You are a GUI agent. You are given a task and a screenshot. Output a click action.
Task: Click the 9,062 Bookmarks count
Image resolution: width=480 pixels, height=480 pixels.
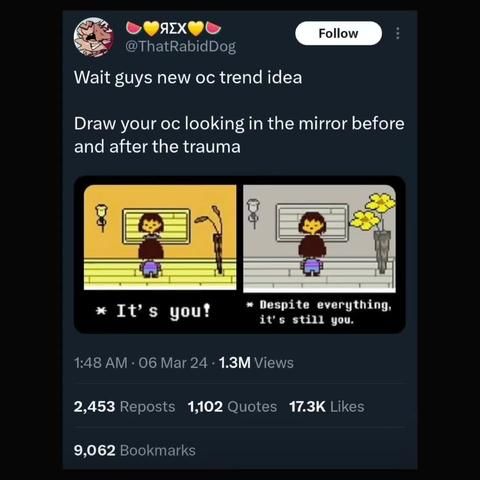(x=135, y=450)
